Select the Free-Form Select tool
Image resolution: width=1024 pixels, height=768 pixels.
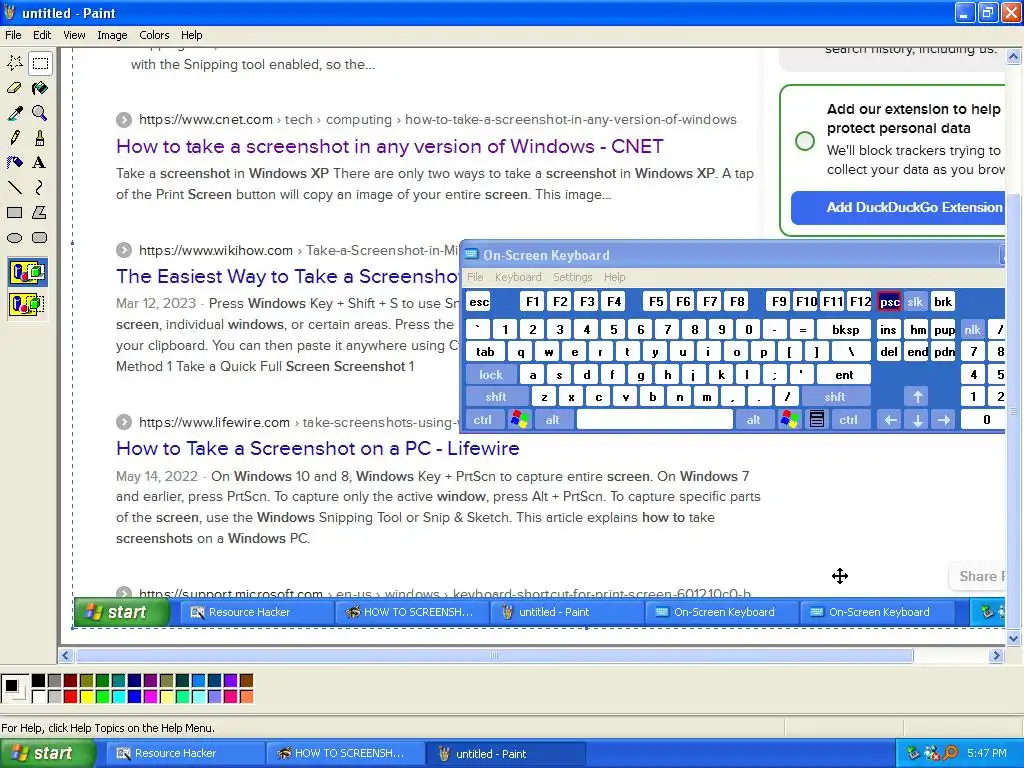pyautogui.click(x=14, y=63)
